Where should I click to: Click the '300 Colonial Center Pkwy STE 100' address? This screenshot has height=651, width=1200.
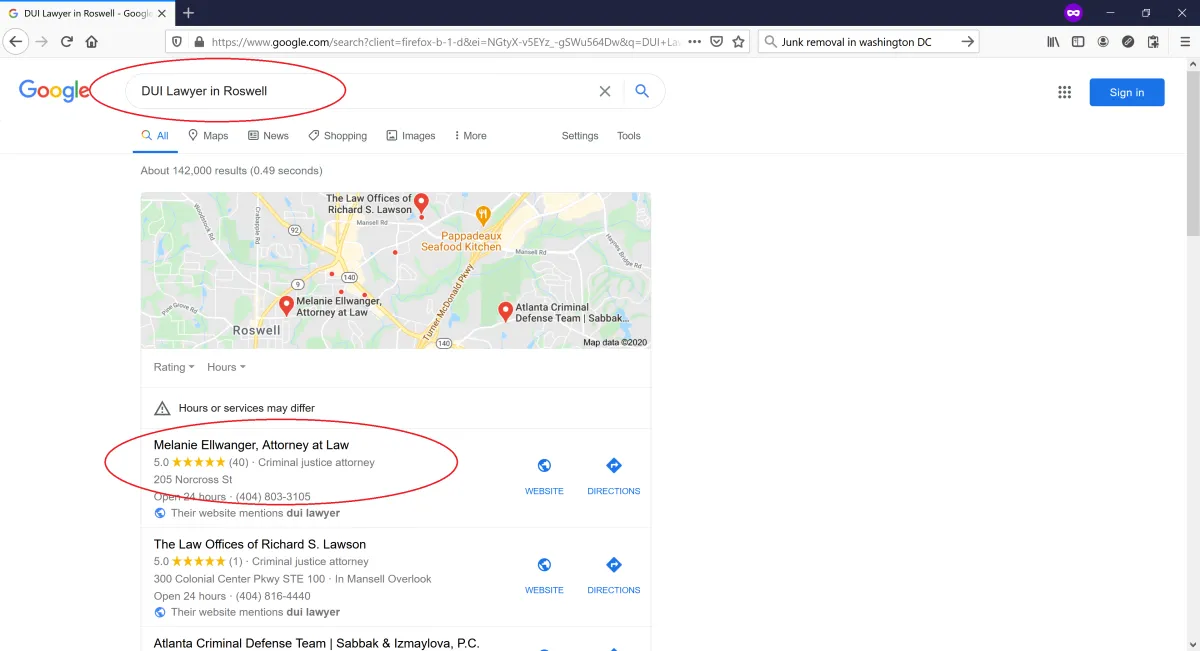(x=239, y=579)
